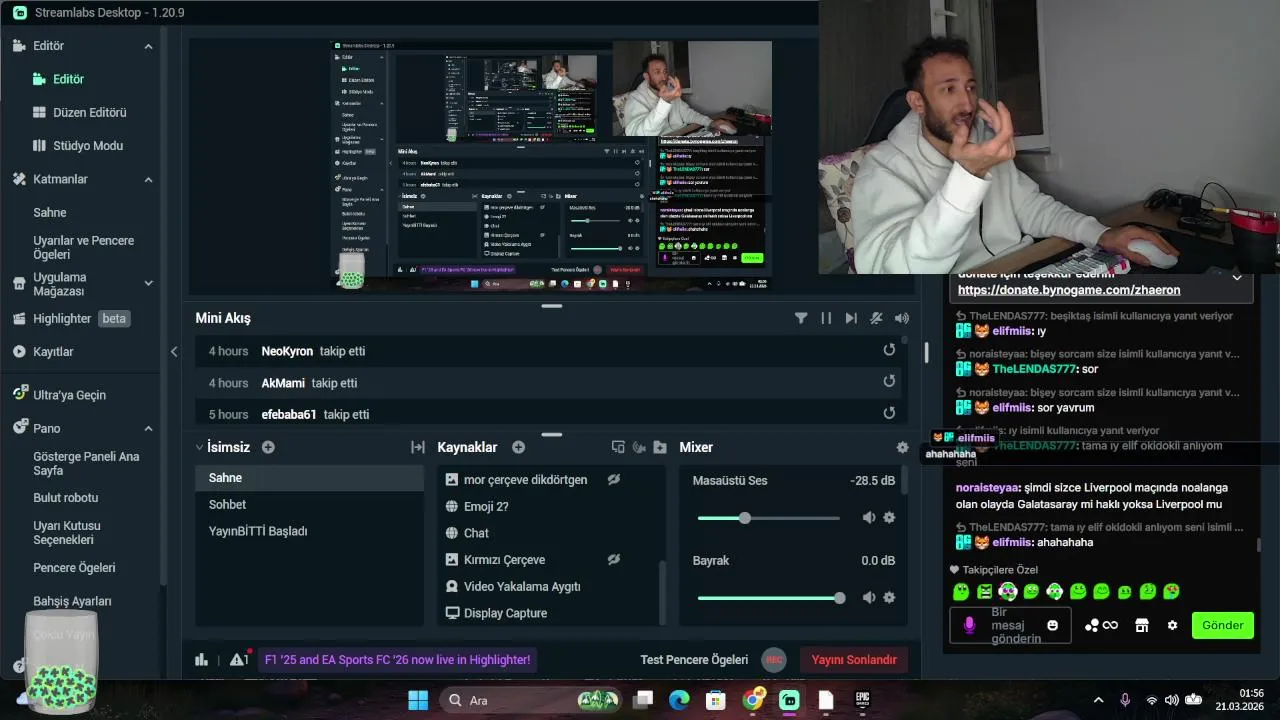Click Test Pencere Ögeleri

click(x=694, y=659)
